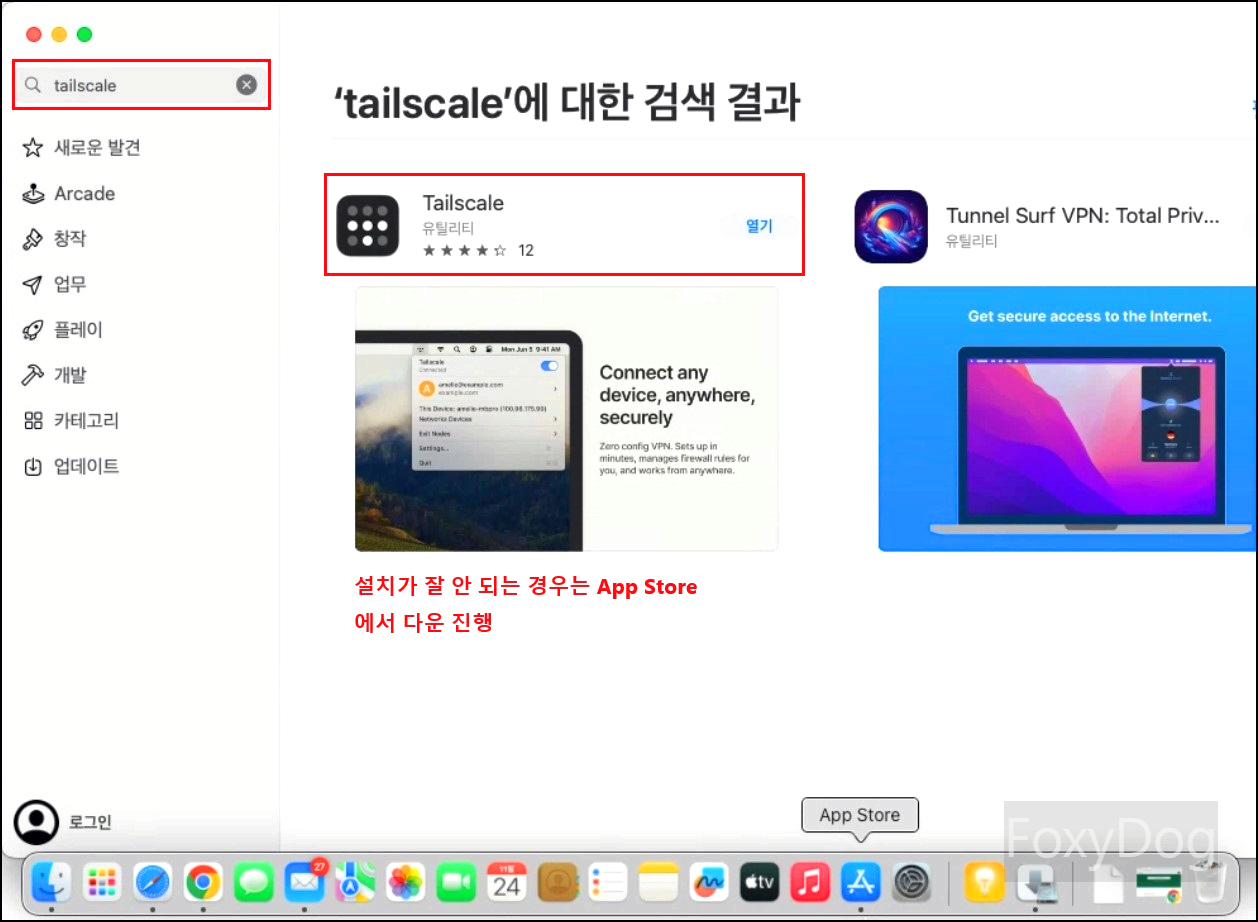The image size is (1258, 922).
Task: Click the grid icon beside 카테고리
Action: pyautogui.click(x=33, y=421)
